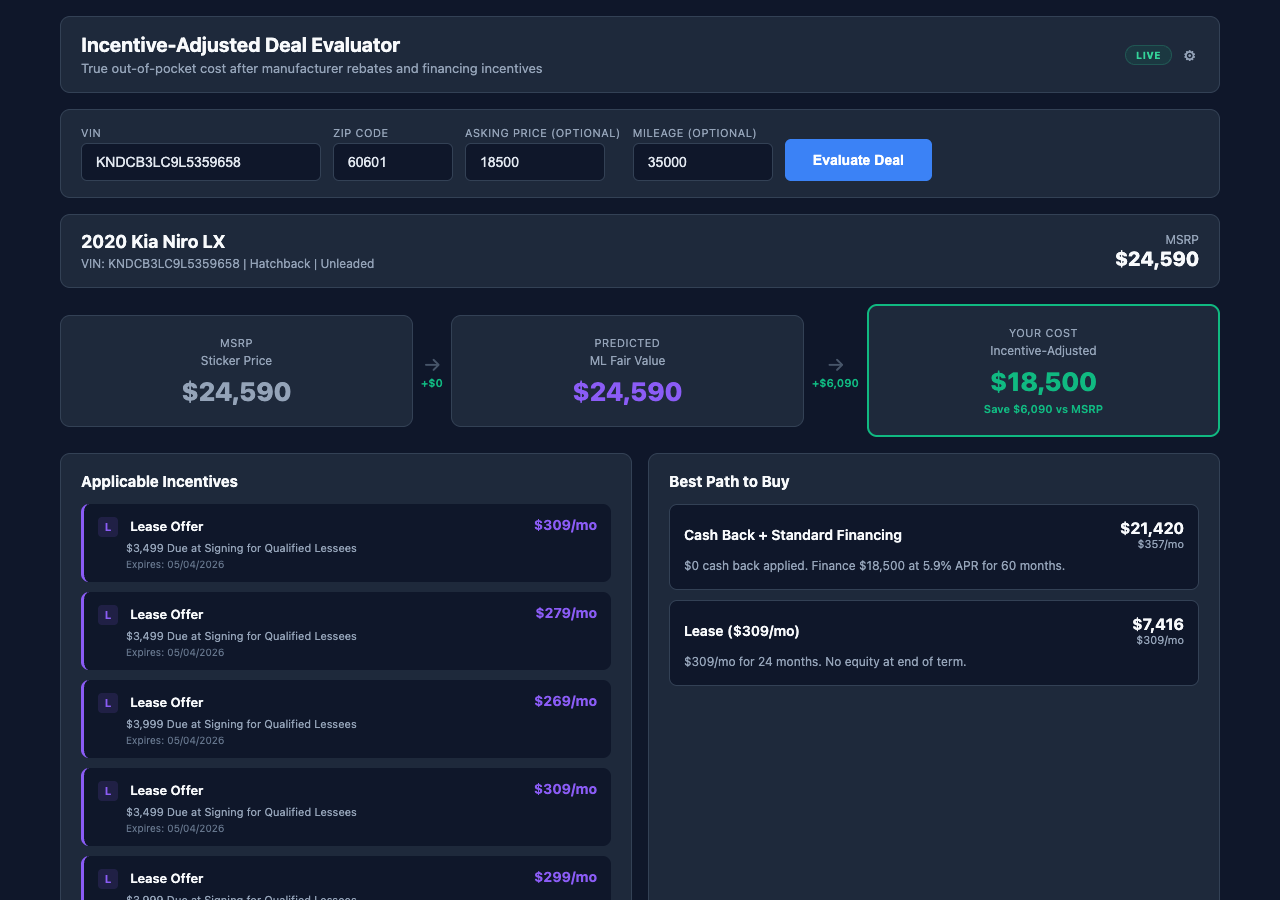
Task: Focus the VIN input field
Action: [x=201, y=162]
